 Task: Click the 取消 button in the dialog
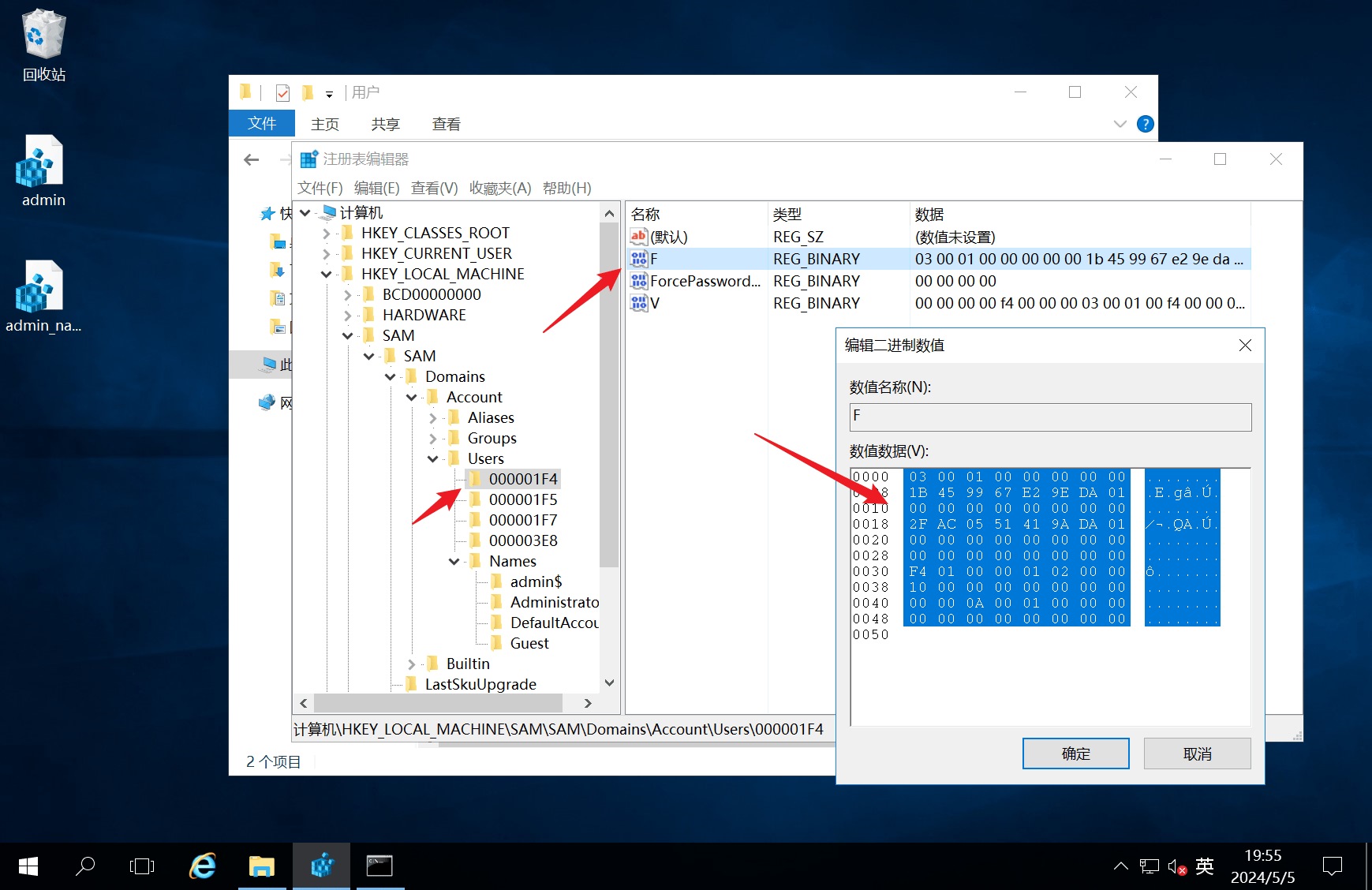[1197, 754]
